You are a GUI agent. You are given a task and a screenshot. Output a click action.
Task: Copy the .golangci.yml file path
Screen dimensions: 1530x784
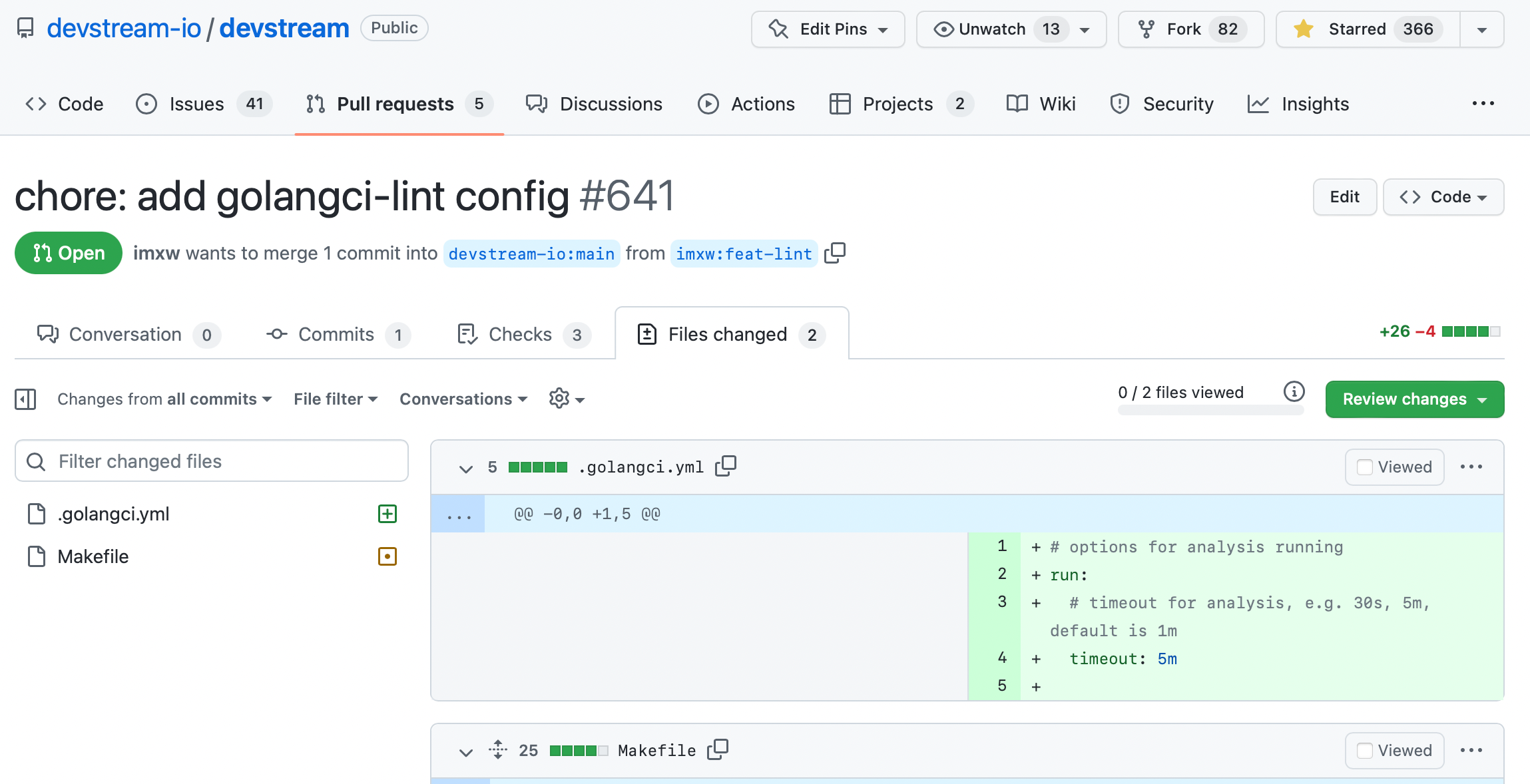point(725,466)
